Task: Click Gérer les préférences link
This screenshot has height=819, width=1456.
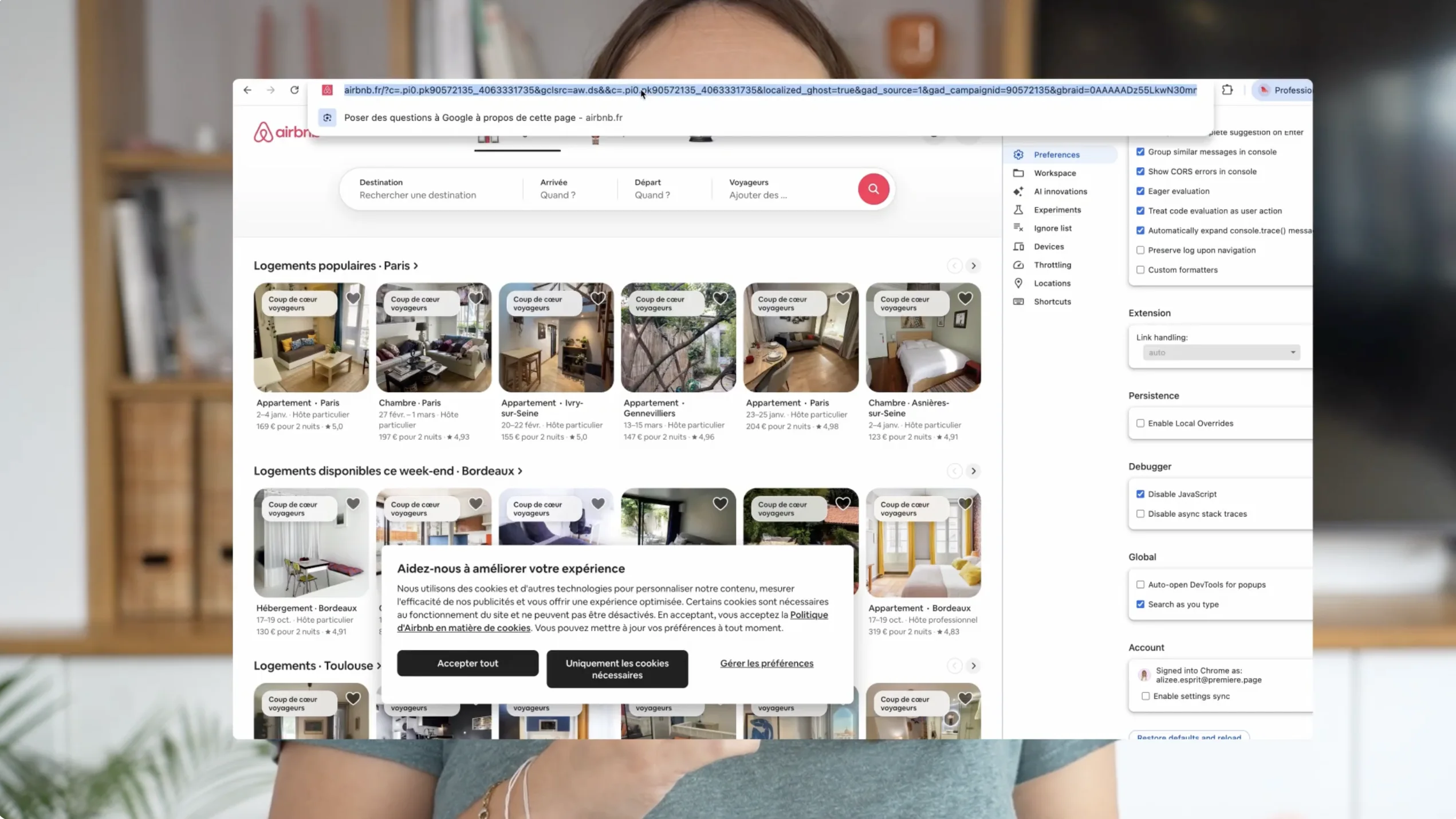Action: (x=766, y=663)
